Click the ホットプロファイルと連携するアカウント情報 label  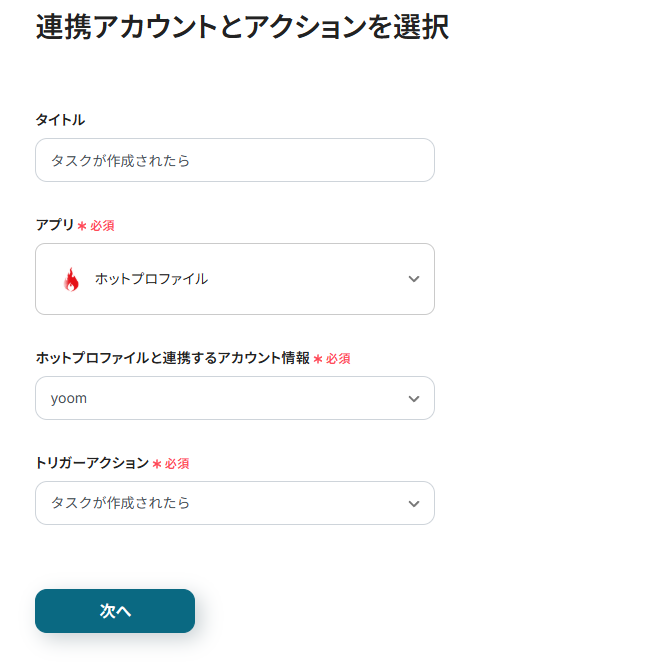click(x=172, y=358)
